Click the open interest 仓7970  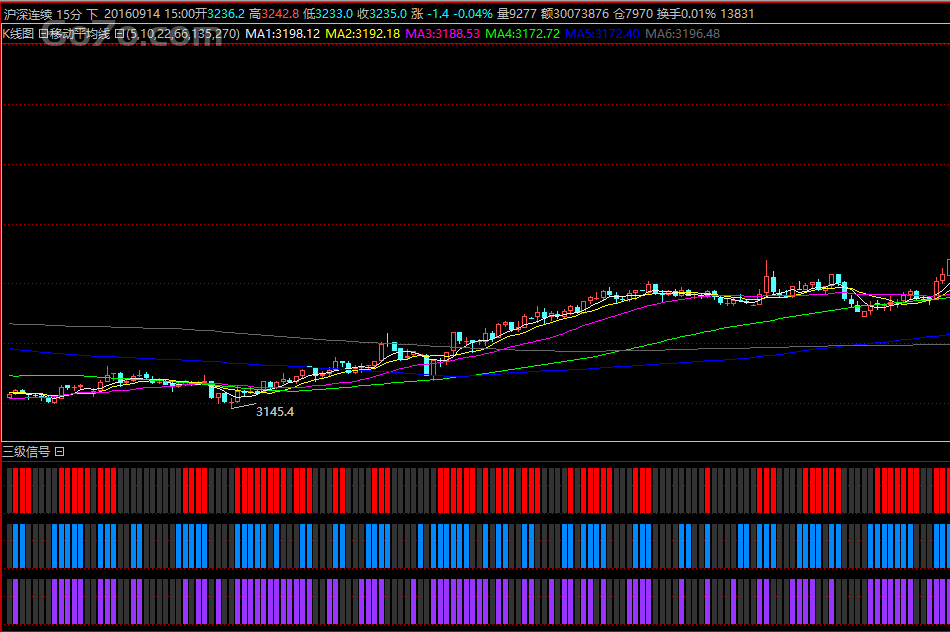(633, 13)
